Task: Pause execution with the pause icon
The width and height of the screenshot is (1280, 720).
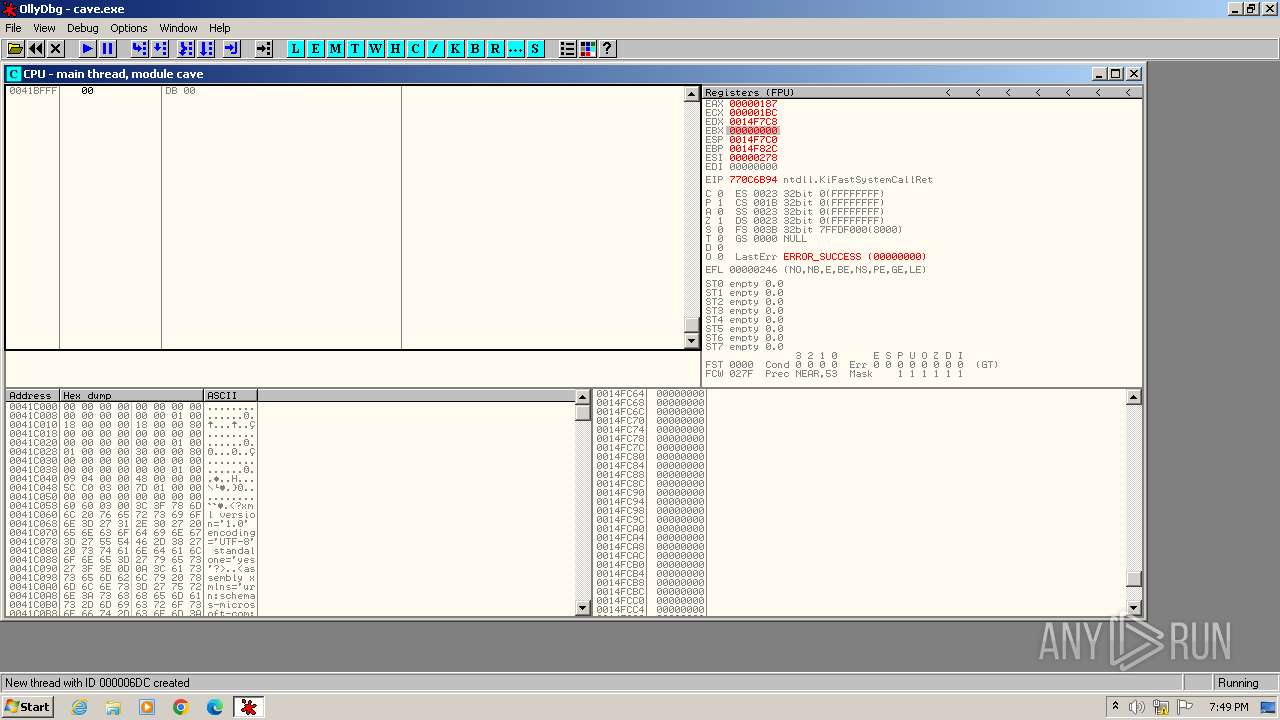Action: click(x=108, y=48)
